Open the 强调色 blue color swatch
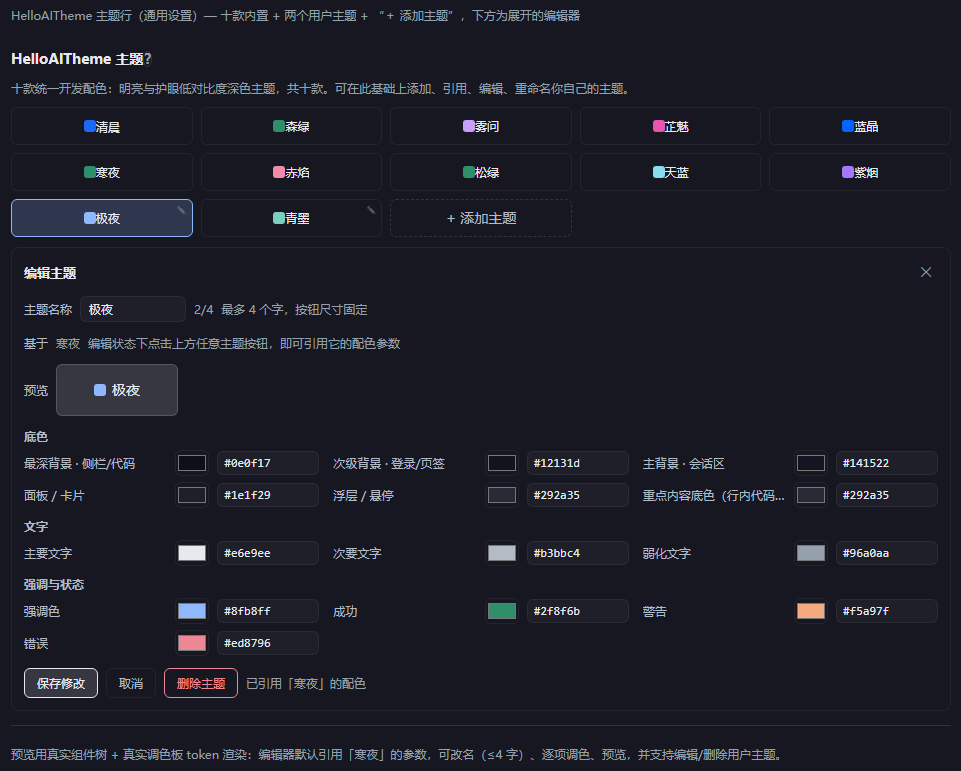Image resolution: width=961 pixels, height=771 pixels. click(x=192, y=611)
